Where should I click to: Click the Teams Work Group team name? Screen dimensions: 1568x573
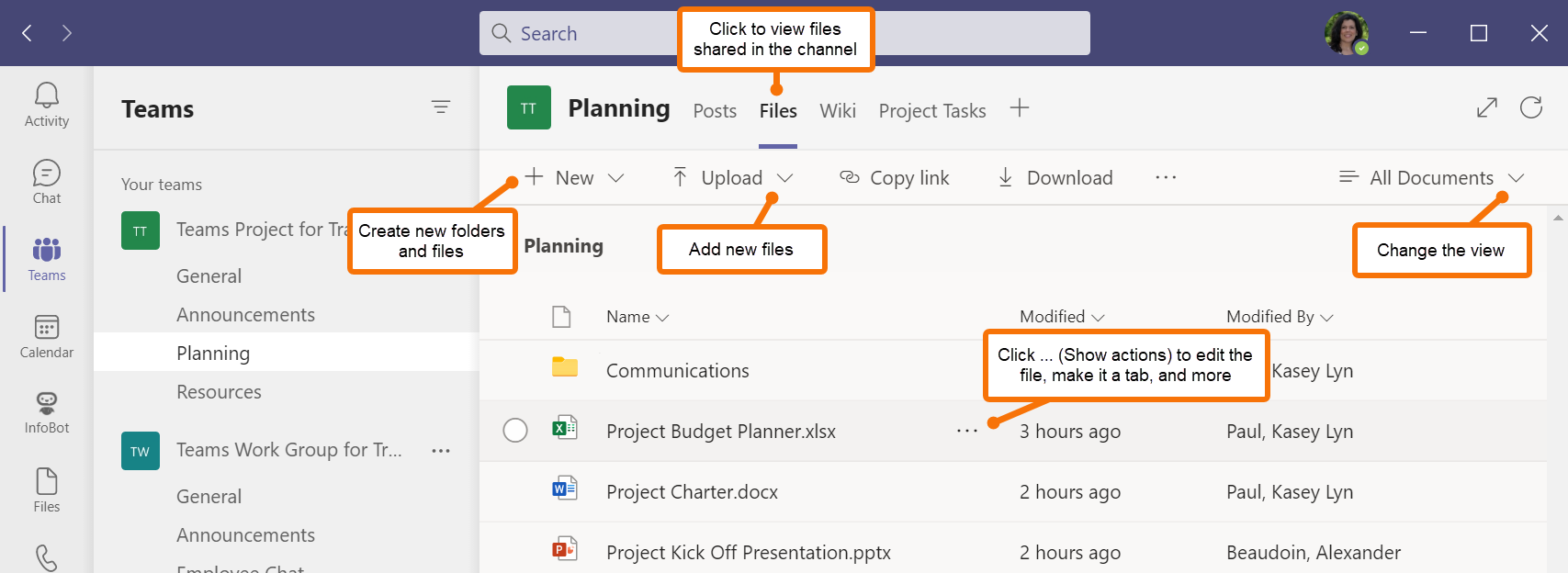[289, 450]
